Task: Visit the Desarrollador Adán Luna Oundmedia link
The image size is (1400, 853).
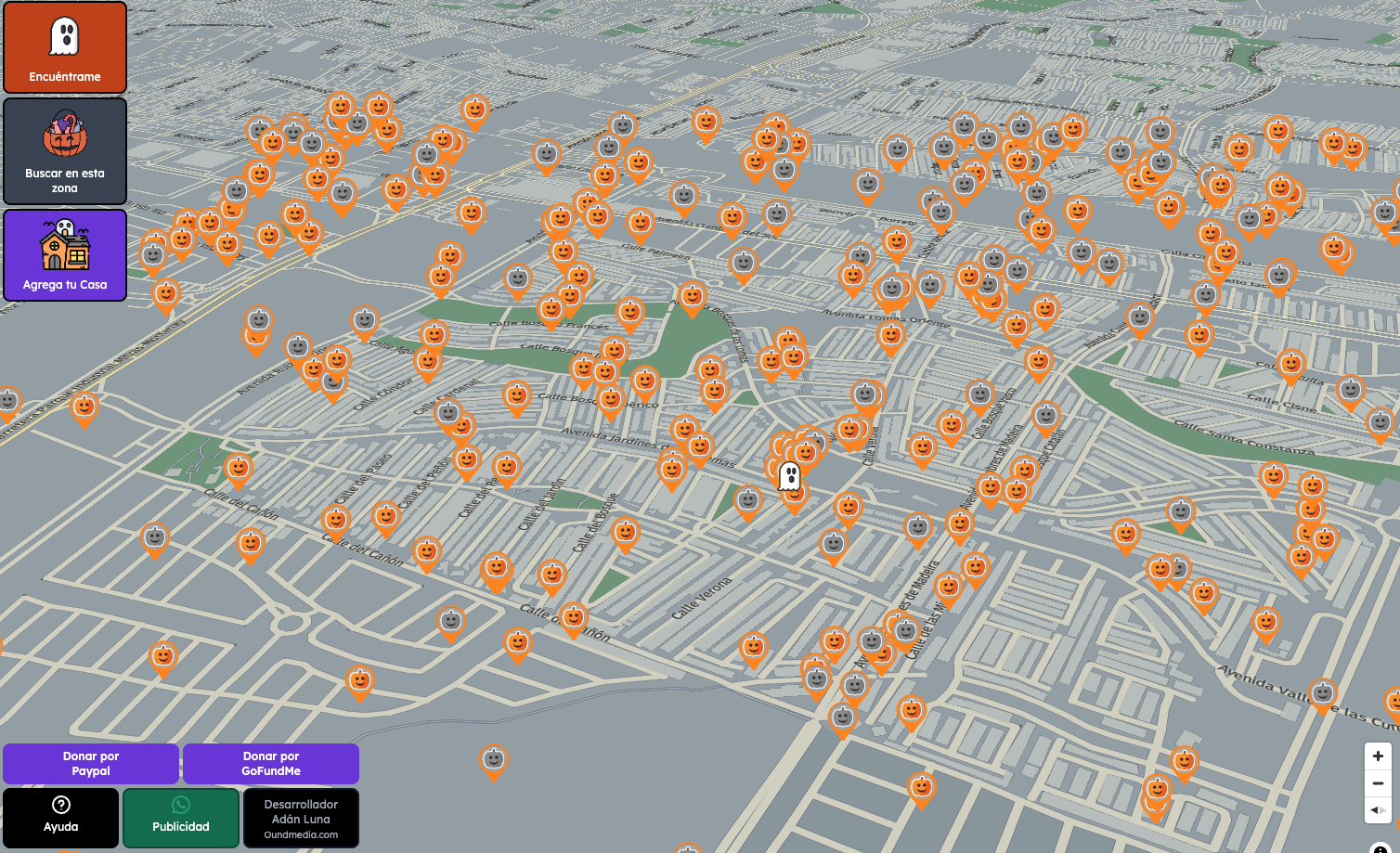Action: click(x=301, y=818)
